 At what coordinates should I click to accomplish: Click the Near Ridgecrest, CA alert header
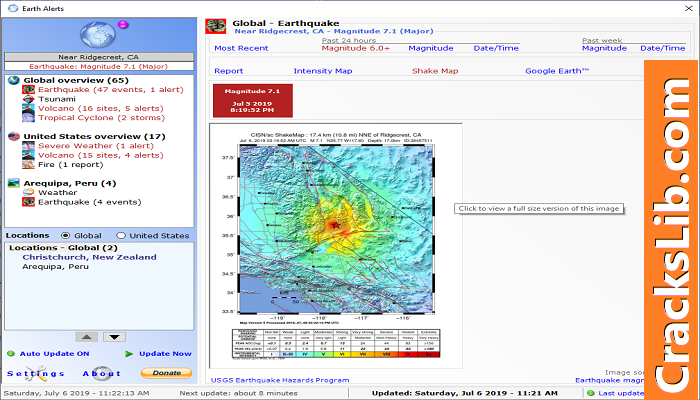[99, 57]
